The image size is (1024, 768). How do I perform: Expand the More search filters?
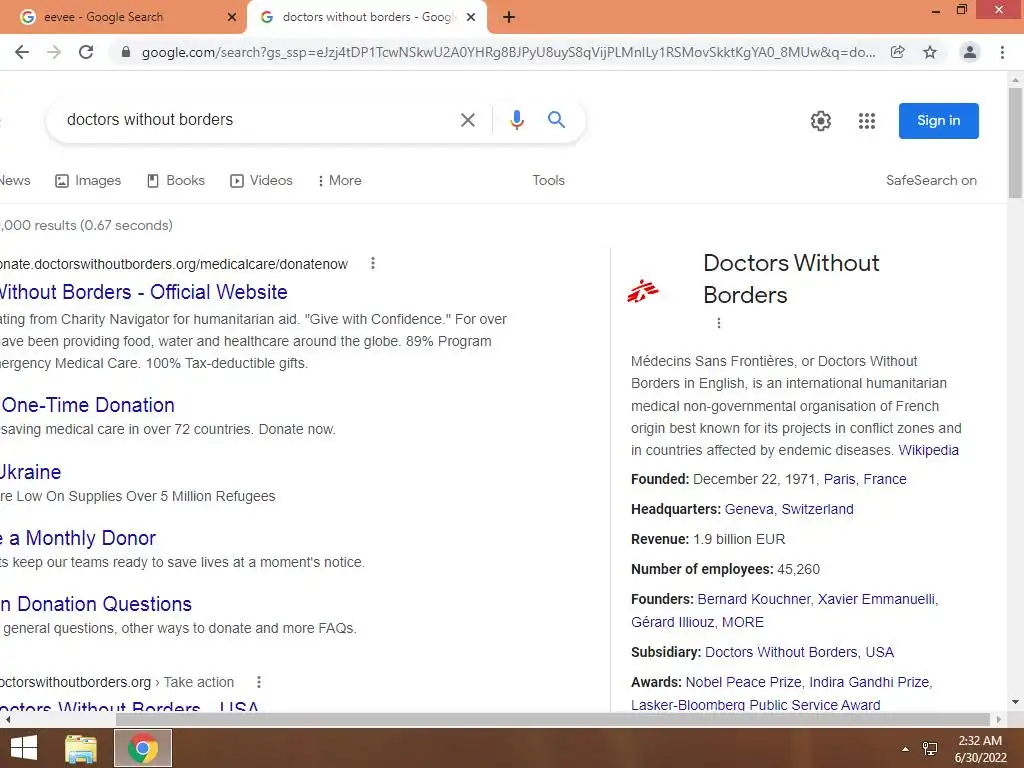[340, 180]
